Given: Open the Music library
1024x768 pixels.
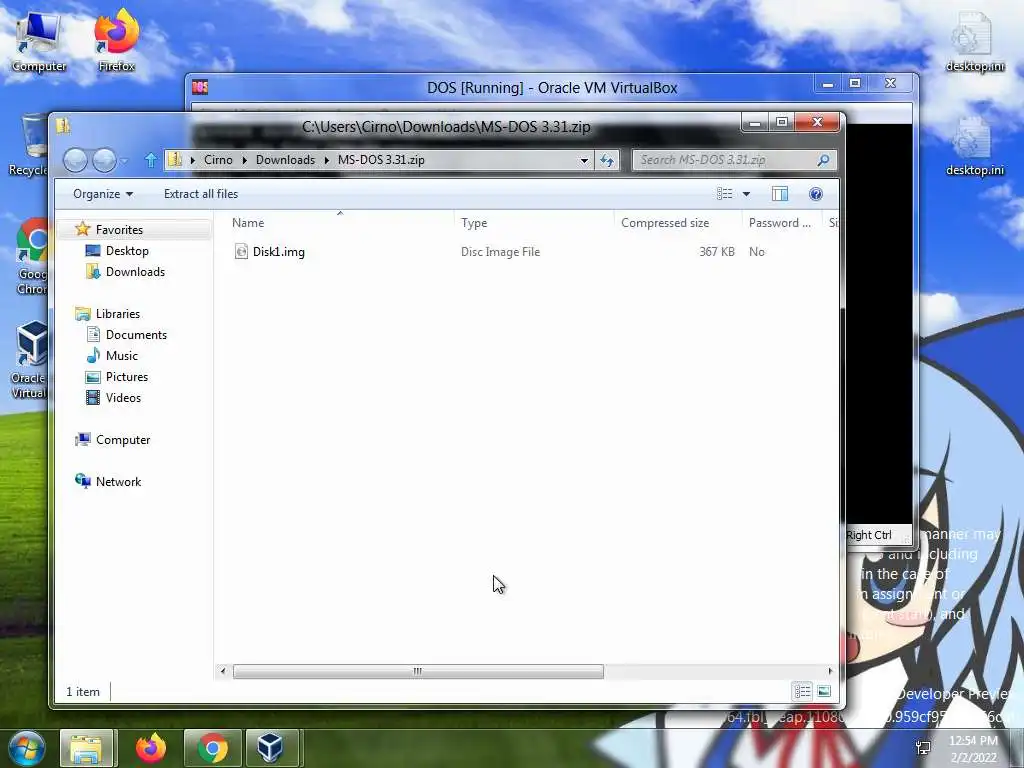Looking at the screenshot, I should [121, 356].
